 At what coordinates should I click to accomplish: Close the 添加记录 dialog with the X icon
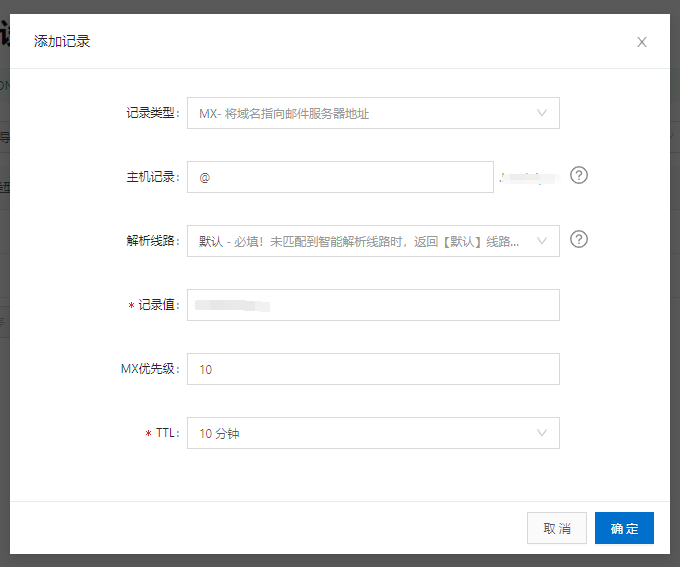click(642, 42)
